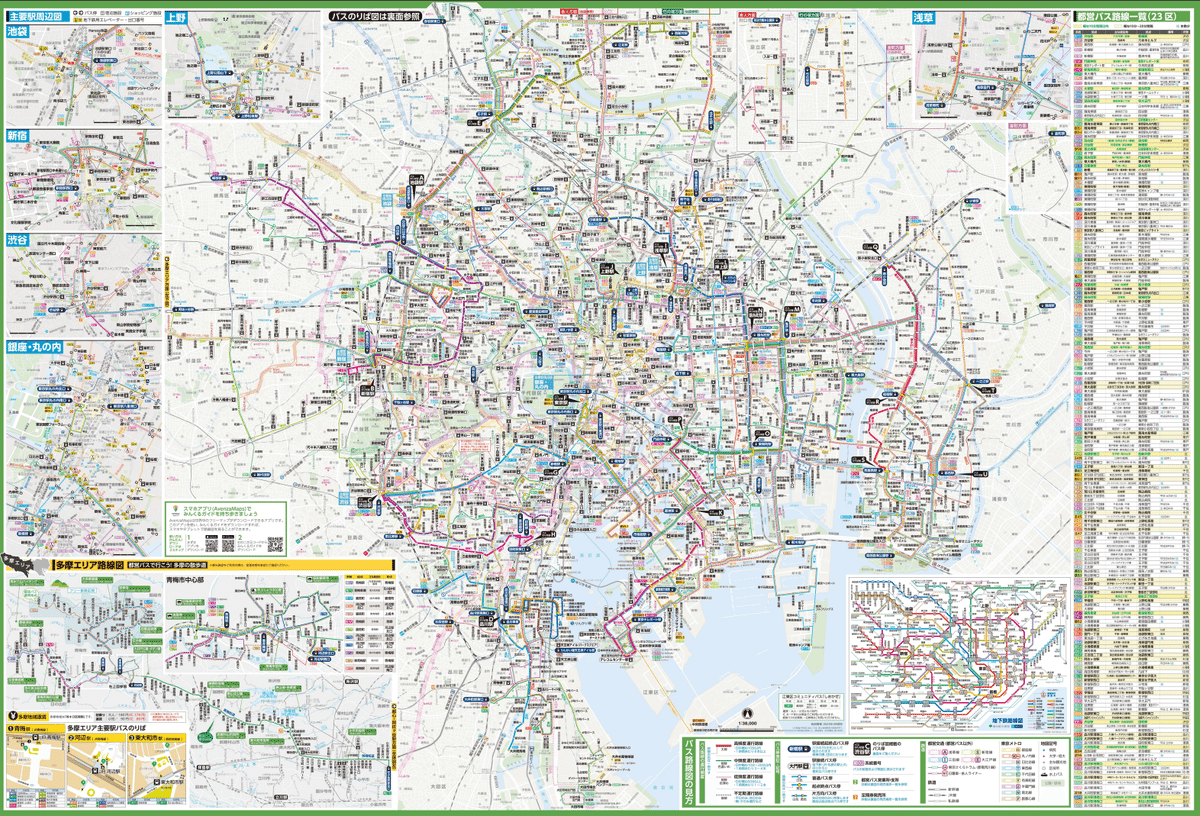Click the 青梅市中心部 inset label
This screenshot has height=816, width=1200.
pyautogui.click(x=184, y=580)
